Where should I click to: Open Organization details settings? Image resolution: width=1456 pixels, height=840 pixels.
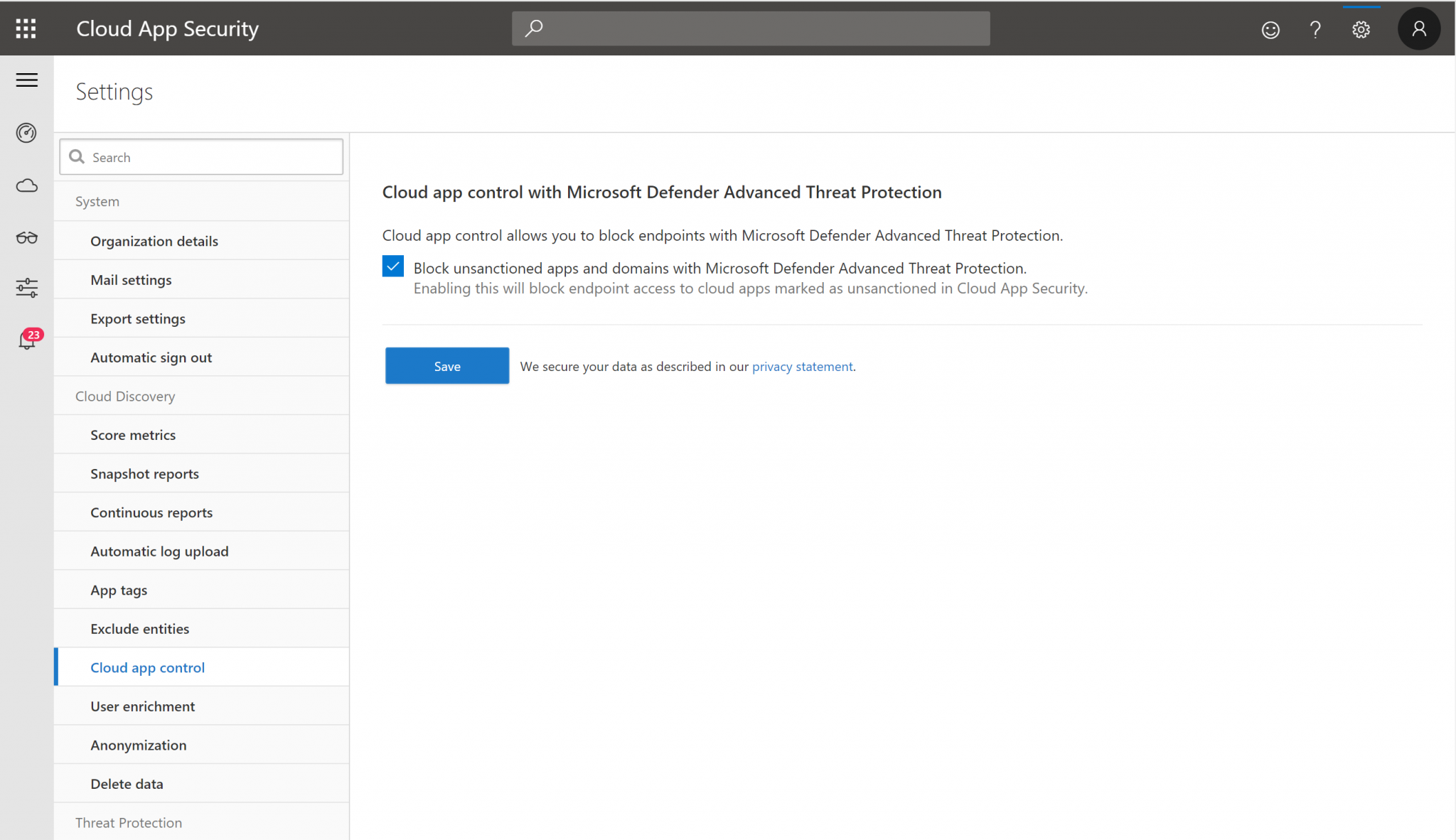[154, 241]
